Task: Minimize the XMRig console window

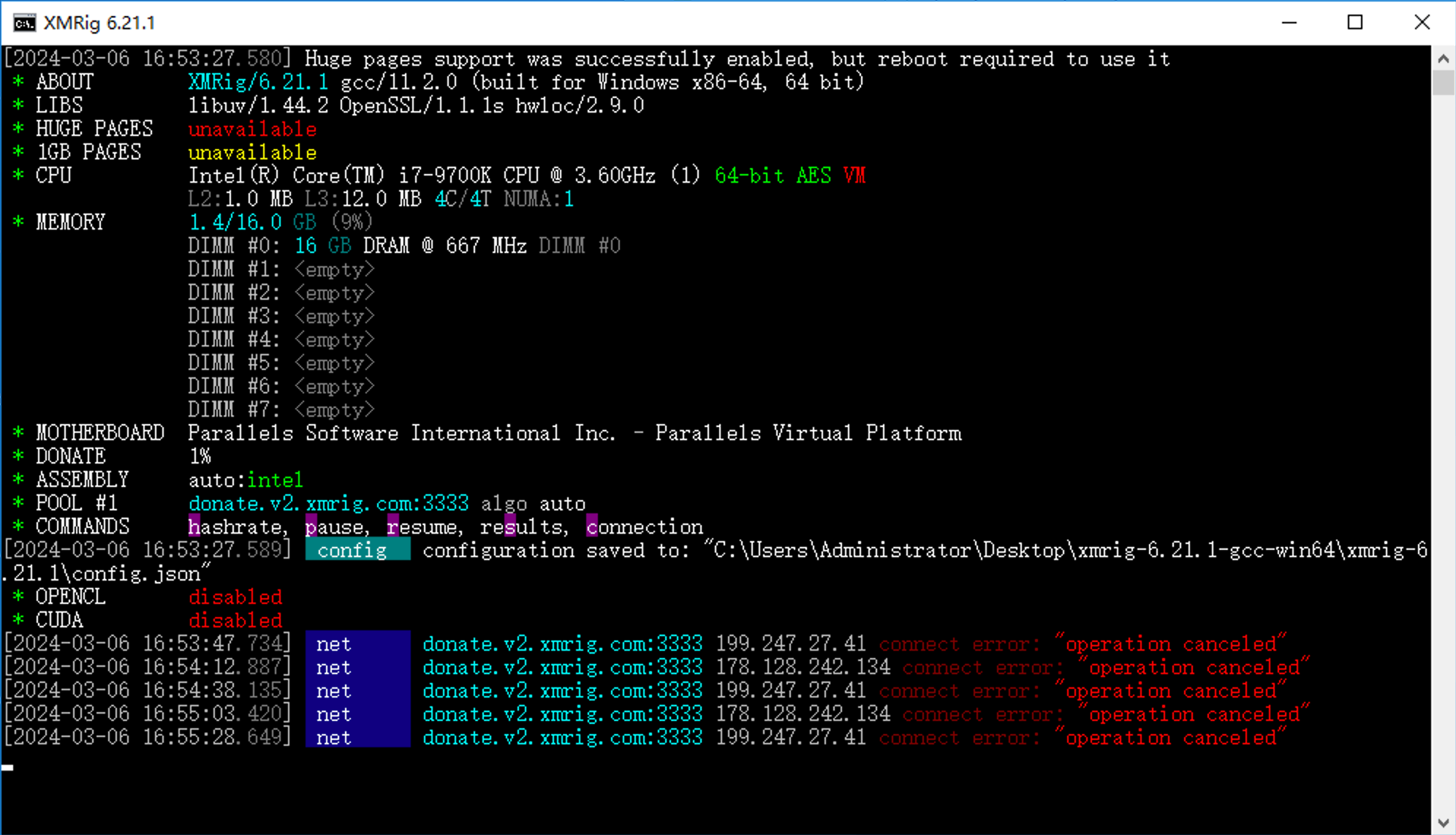Action: click(1289, 23)
